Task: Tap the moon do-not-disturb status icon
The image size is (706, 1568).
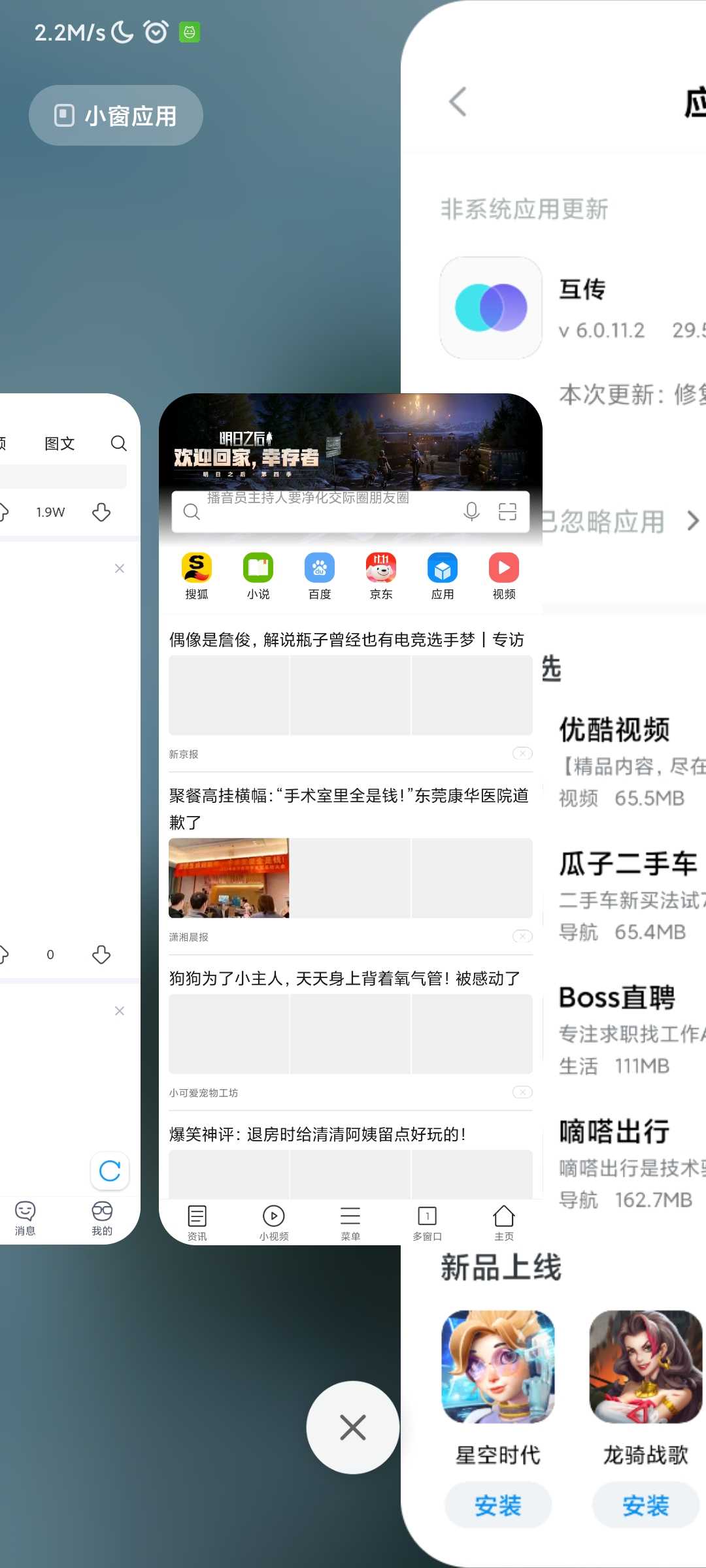Action: point(122,31)
